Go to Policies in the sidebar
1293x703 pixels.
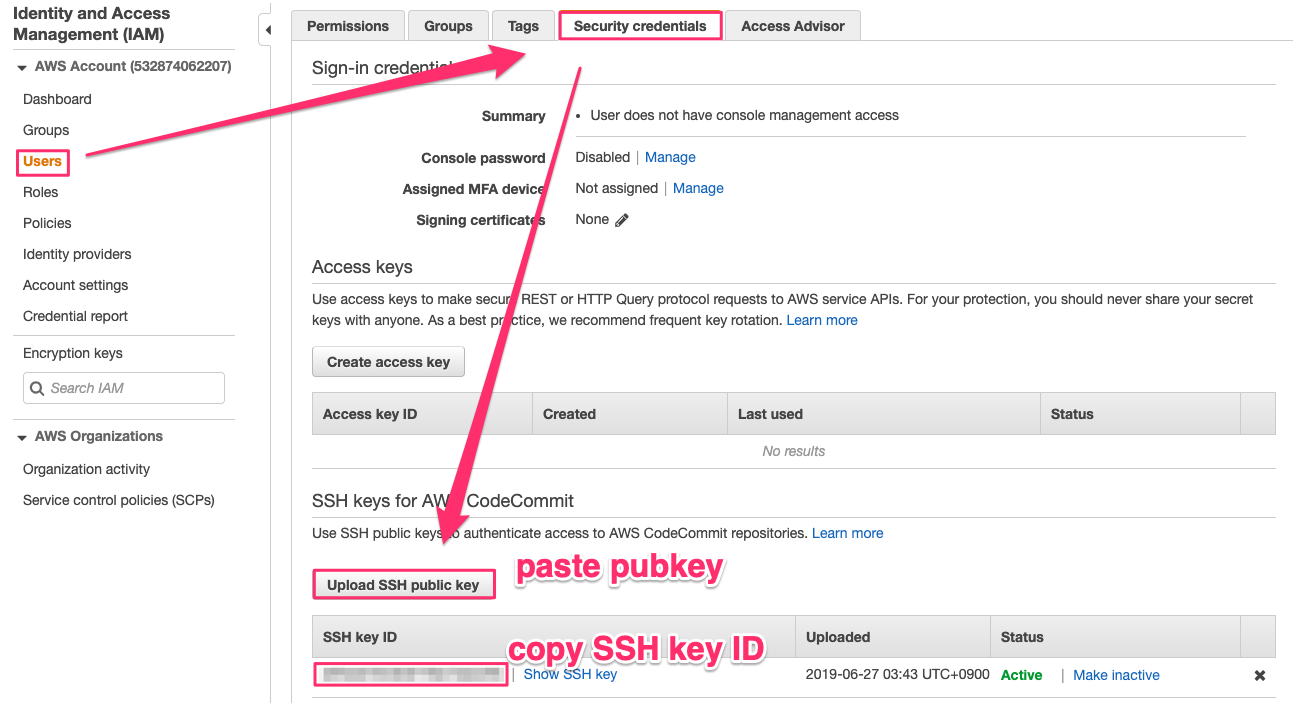tap(47, 223)
